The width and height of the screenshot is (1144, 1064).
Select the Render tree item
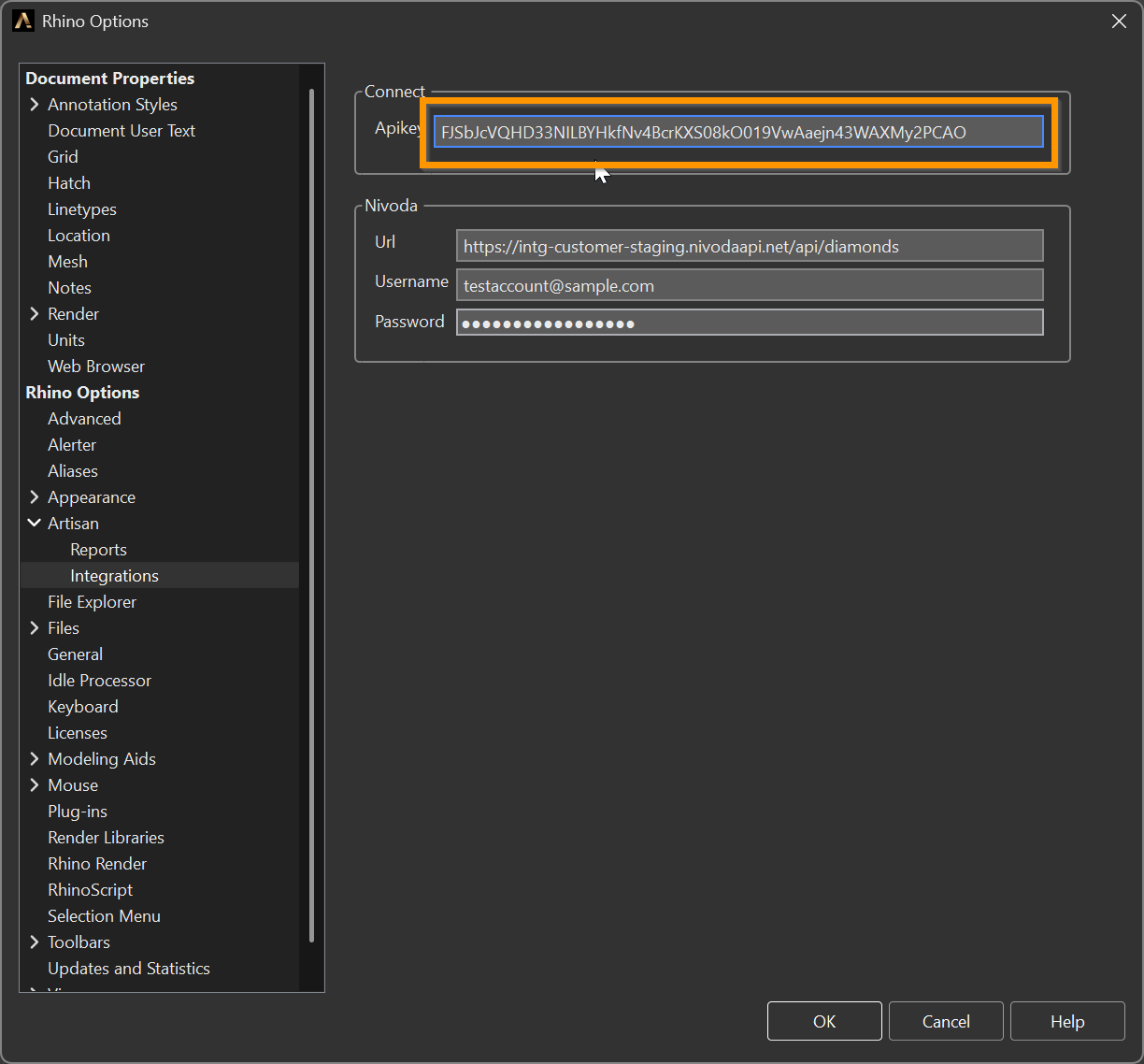[x=73, y=314]
